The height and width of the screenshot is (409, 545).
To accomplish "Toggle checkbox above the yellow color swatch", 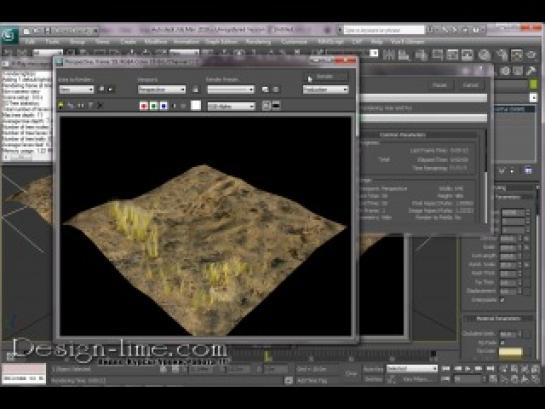I will (502, 343).
